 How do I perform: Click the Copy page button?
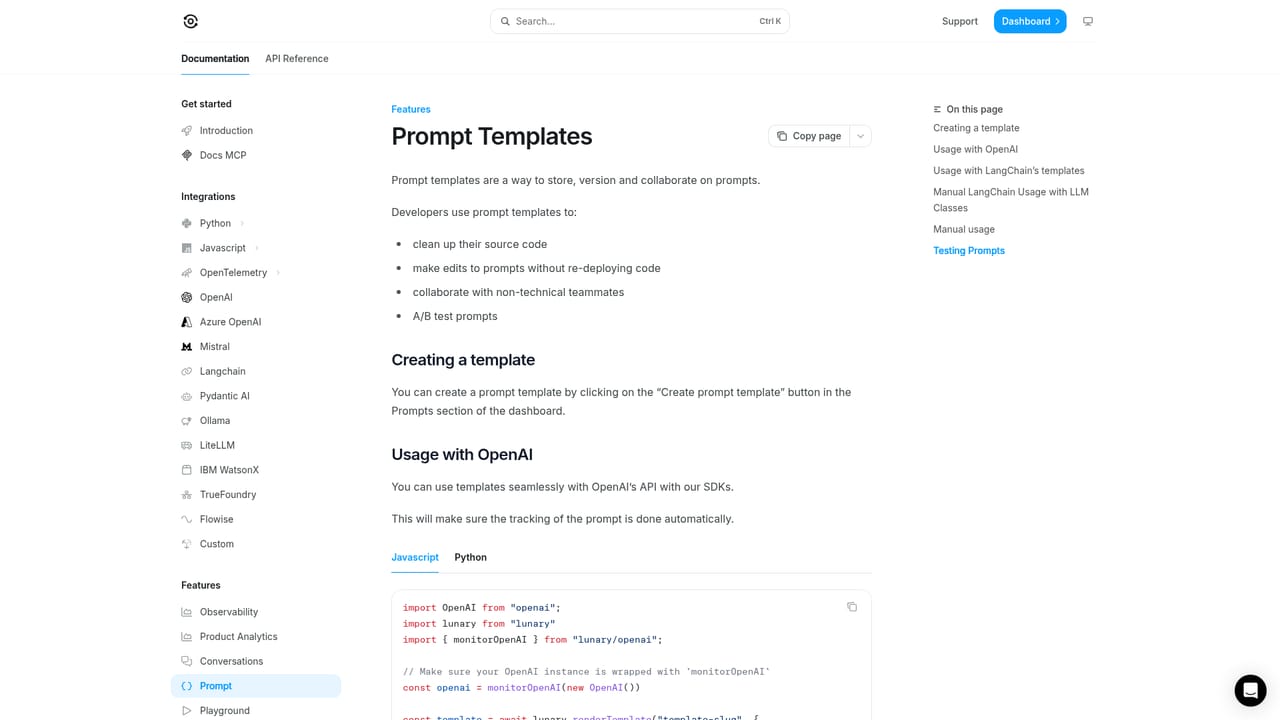tap(809, 136)
